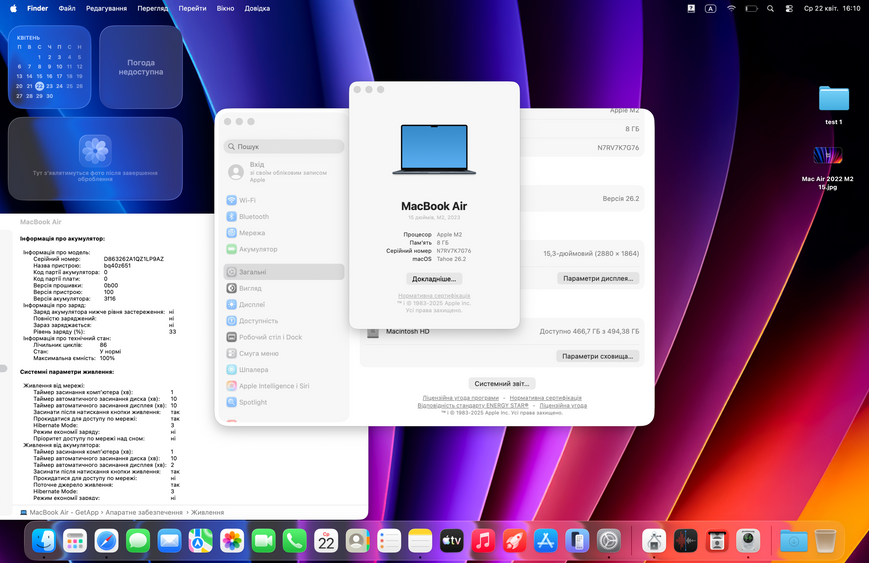Click the battery status icon in menu bar
869x563 pixels.
(752, 8)
